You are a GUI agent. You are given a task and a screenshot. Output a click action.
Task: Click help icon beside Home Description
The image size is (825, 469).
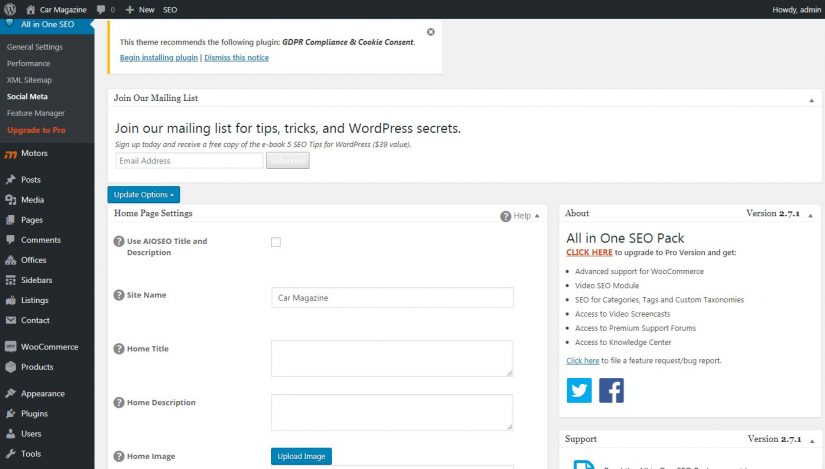click(119, 403)
